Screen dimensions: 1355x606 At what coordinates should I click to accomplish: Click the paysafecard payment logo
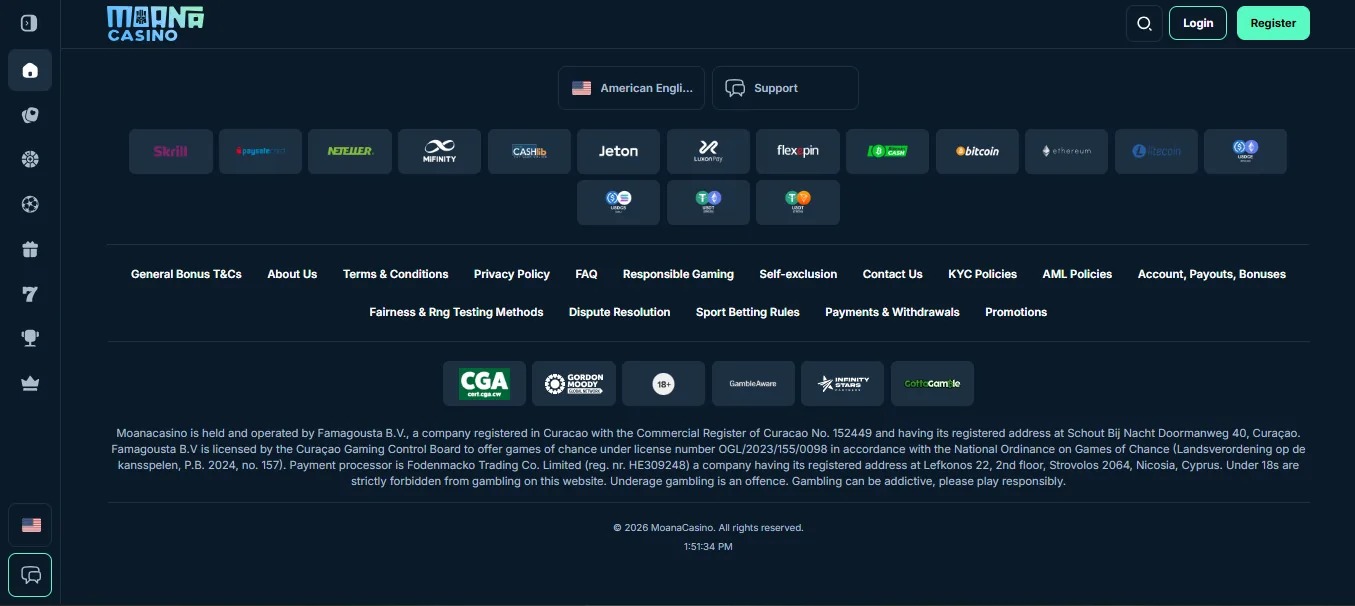[261, 151]
